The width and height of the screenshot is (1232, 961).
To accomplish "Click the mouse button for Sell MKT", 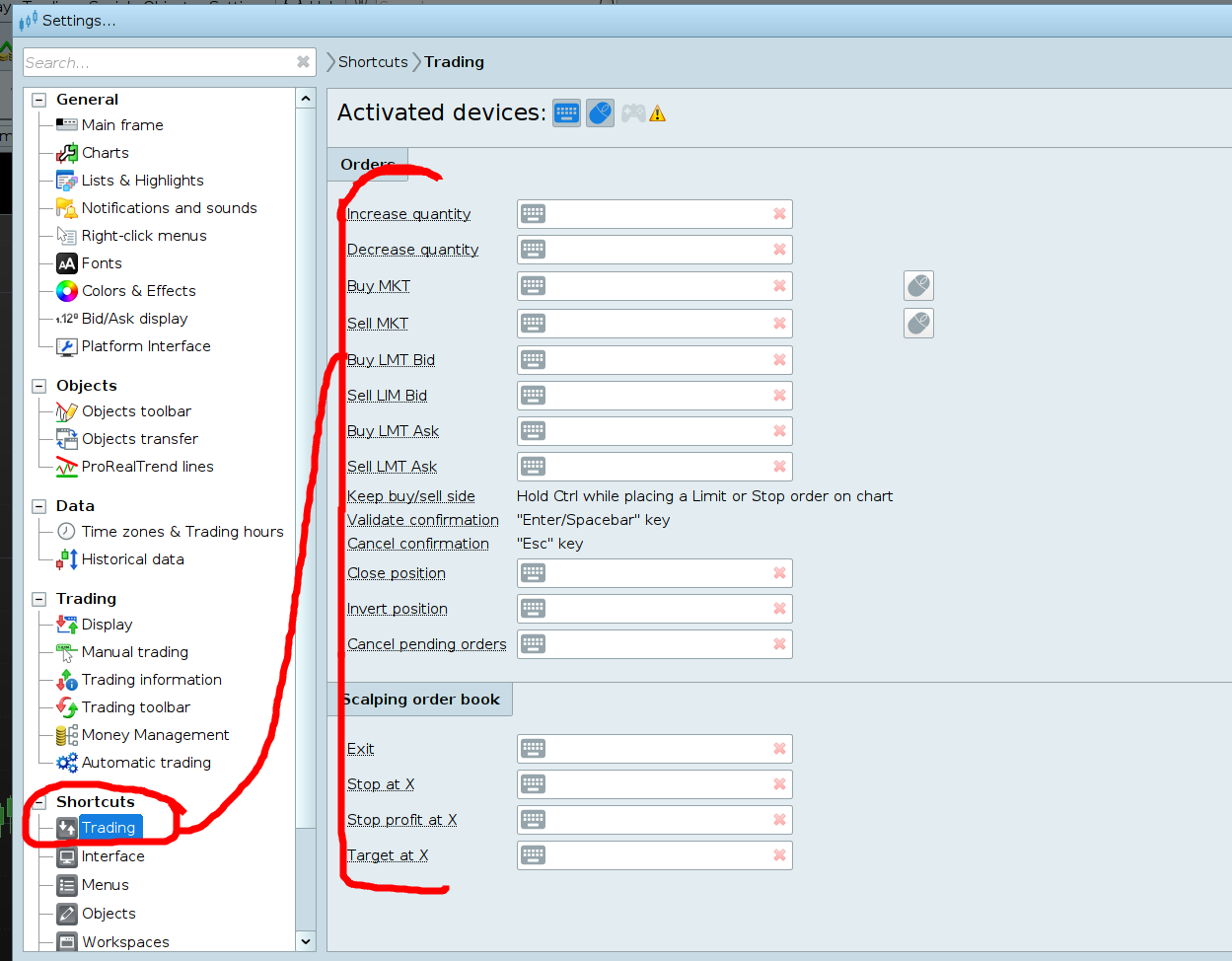I will [x=918, y=323].
